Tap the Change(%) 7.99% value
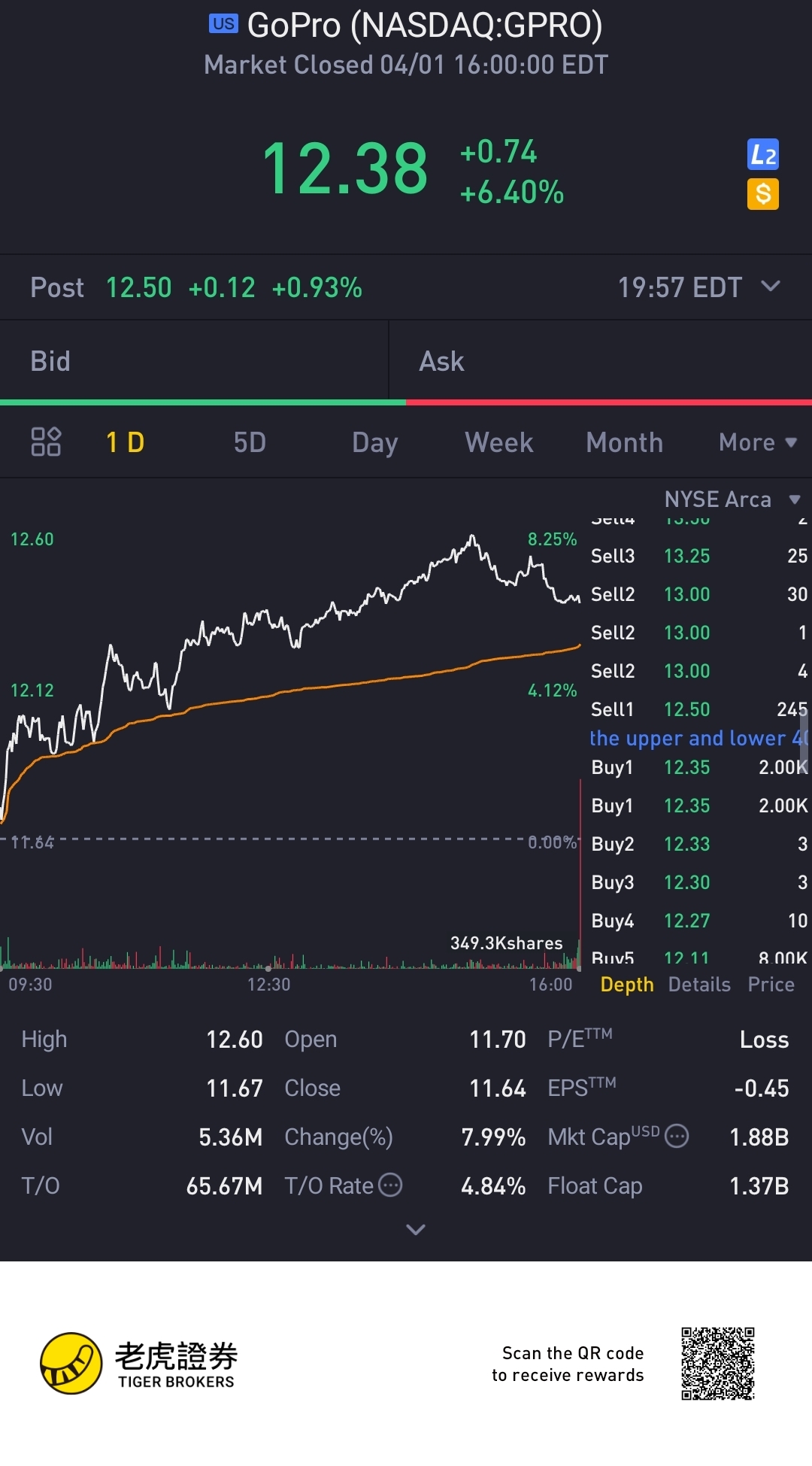812x1466 pixels. [x=493, y=1137]
